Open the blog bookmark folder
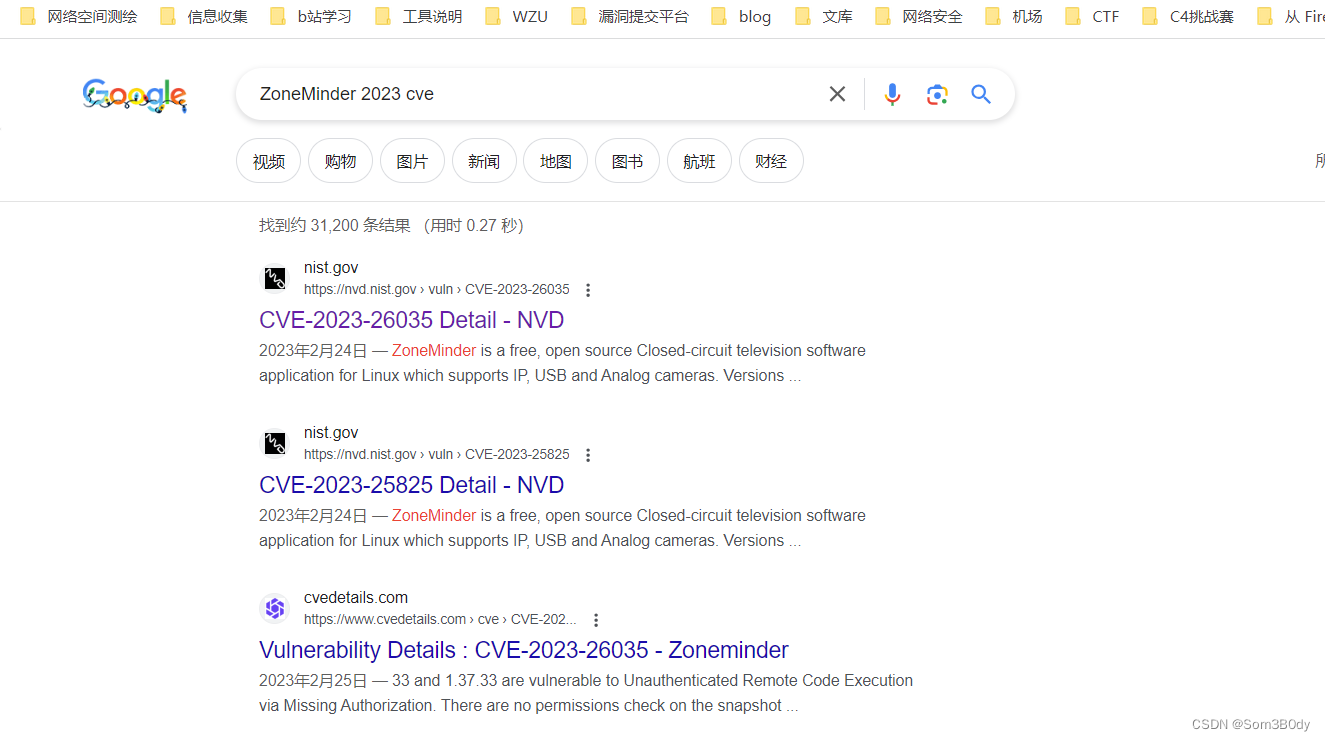This screenshot has height=741, width=1325. click(741, 16)
